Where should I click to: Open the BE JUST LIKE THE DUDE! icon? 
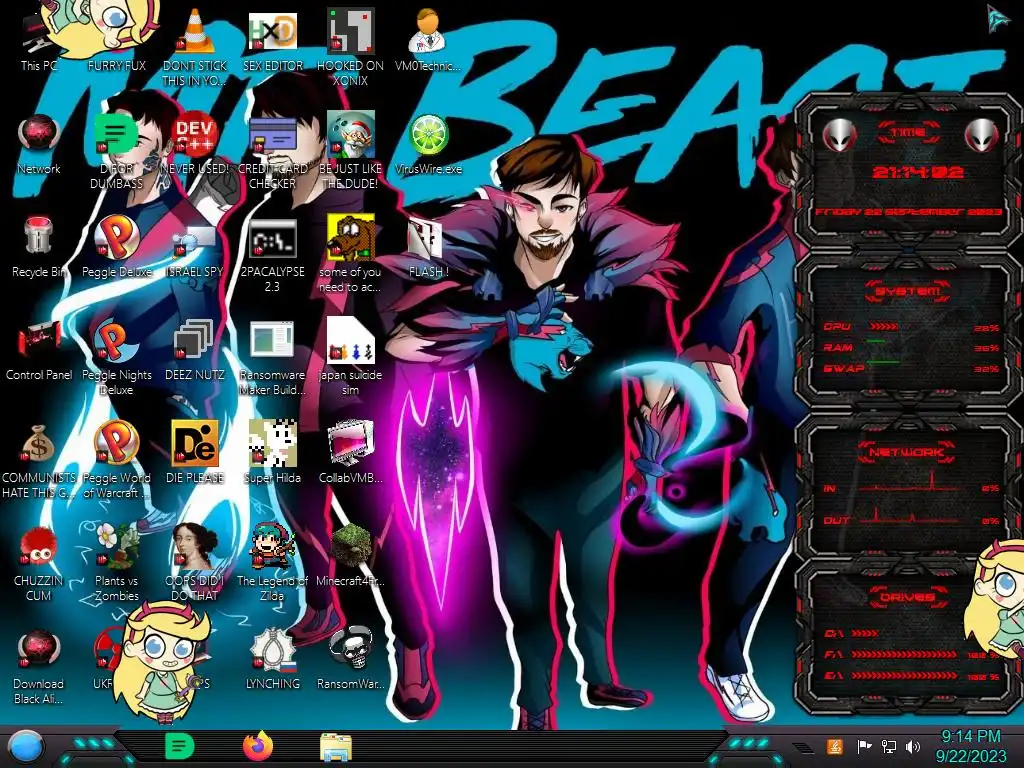pos(350,152)
